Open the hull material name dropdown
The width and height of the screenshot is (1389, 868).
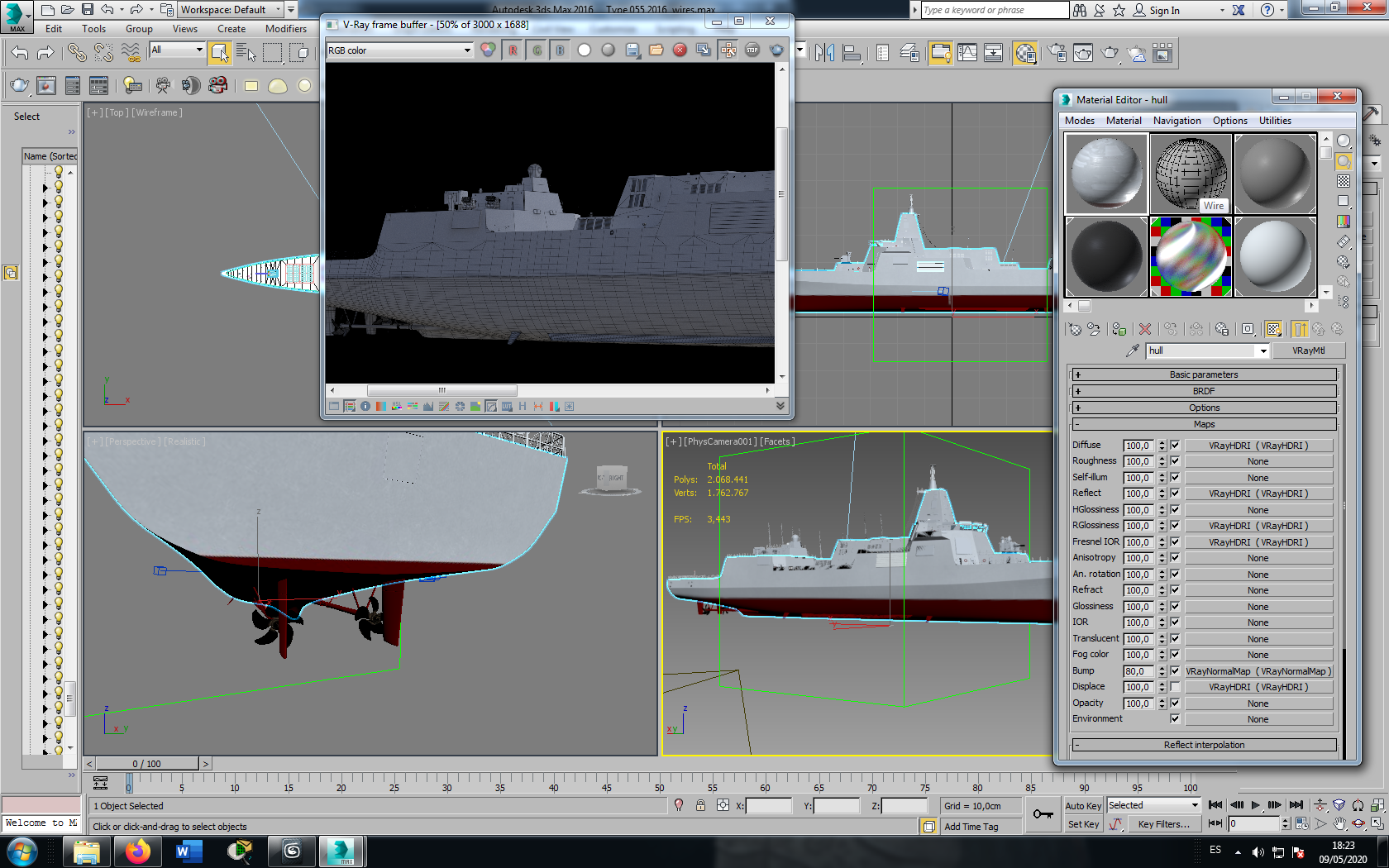(x=1263, y=351)
